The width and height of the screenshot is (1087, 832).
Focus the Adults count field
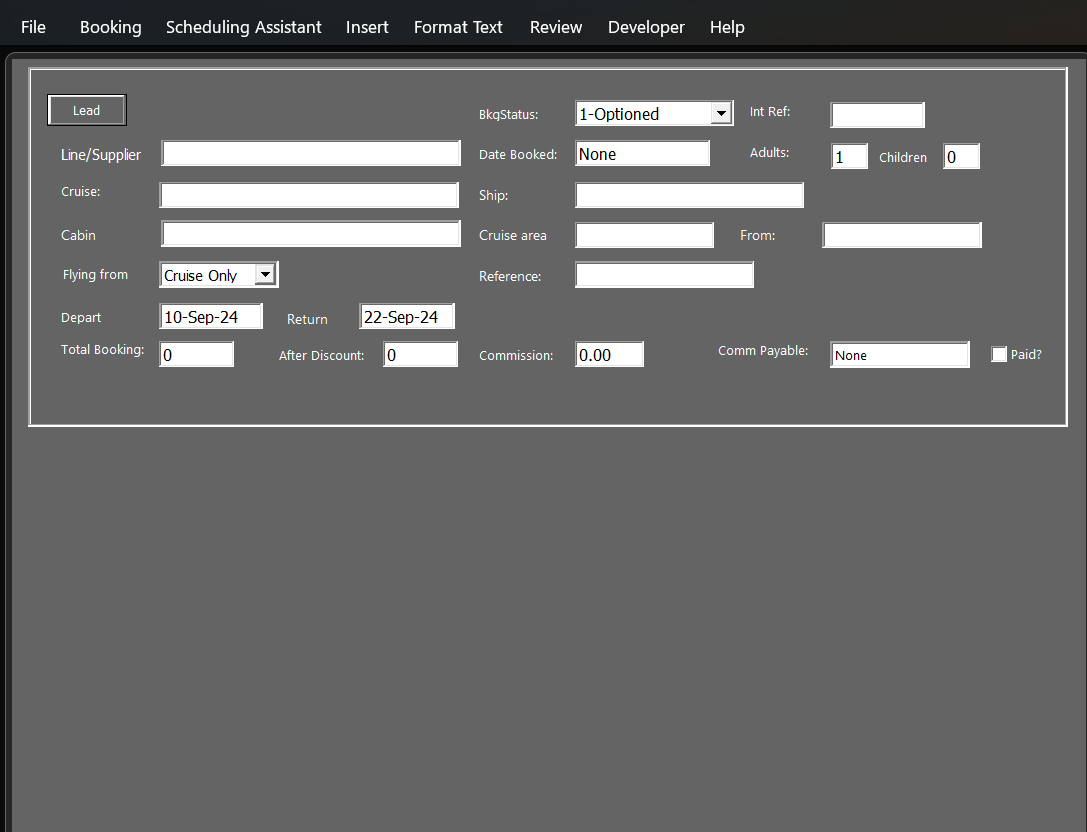[849, 157]
